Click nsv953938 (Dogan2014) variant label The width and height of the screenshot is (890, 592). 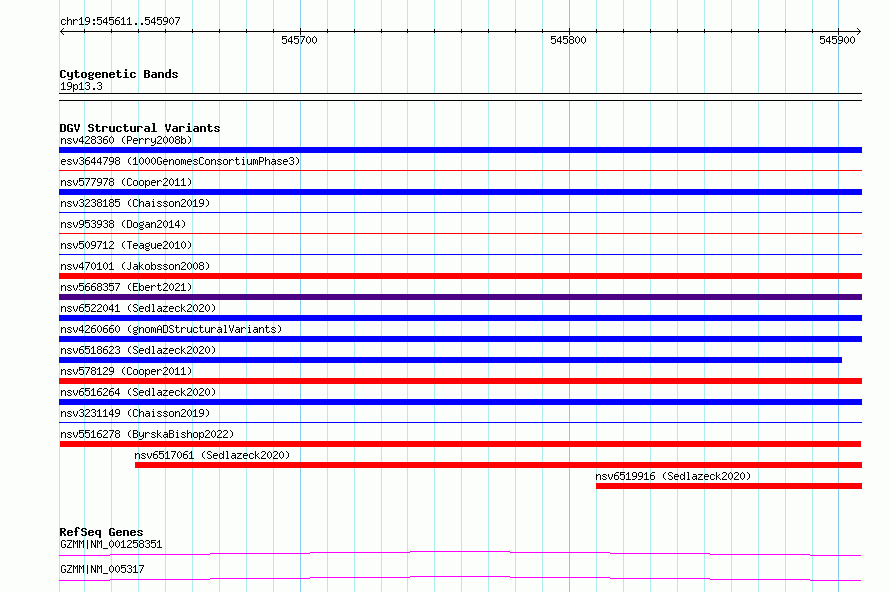point(123,224)
